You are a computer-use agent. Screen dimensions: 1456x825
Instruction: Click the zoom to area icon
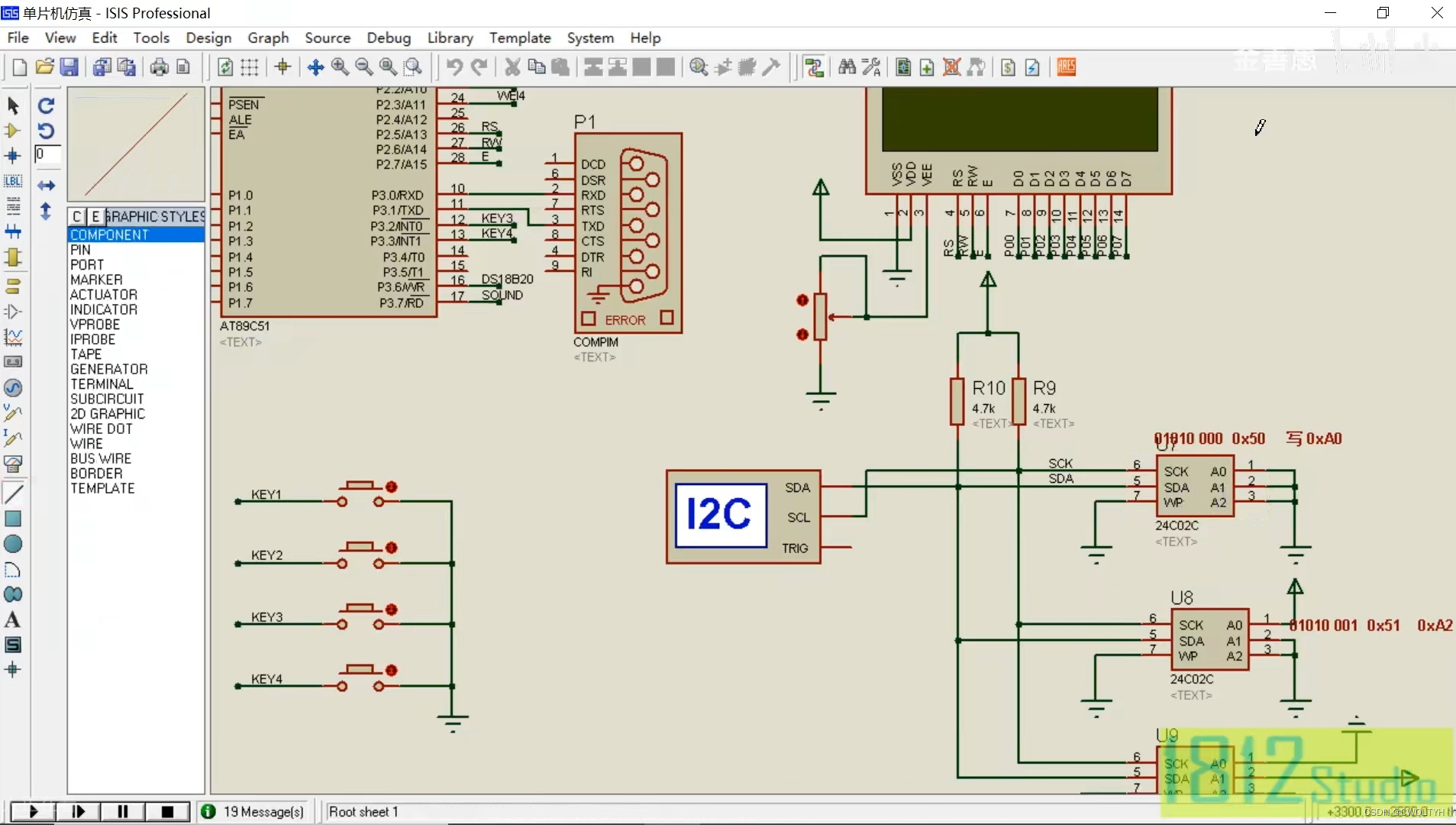click(x=413, y=67)
